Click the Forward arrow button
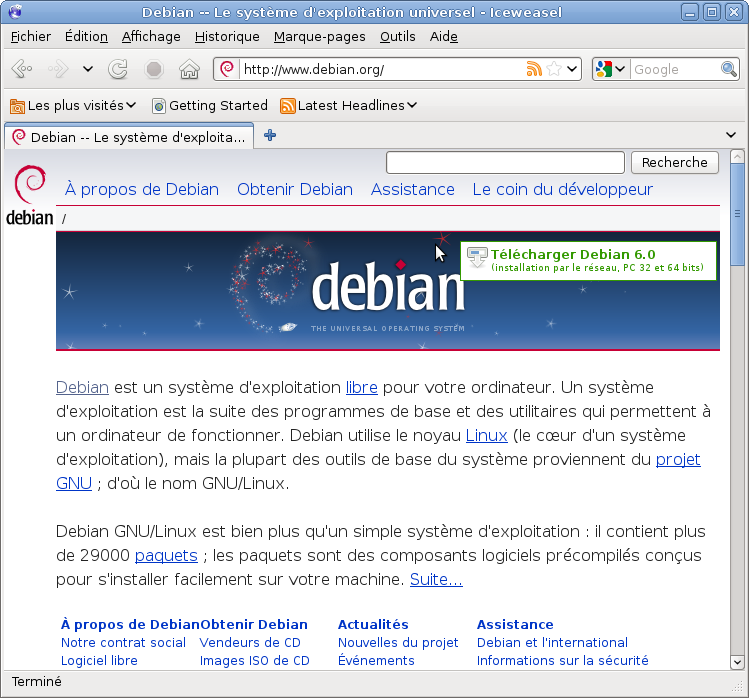This screenshot has height=698, width=749. click(58, 69)
